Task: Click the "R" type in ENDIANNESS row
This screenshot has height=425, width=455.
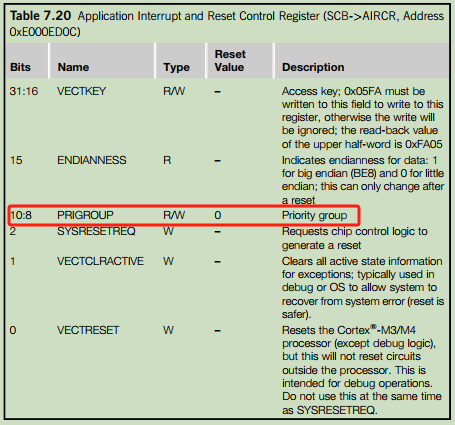Action: pyautogui.click(x=167, y=160)
